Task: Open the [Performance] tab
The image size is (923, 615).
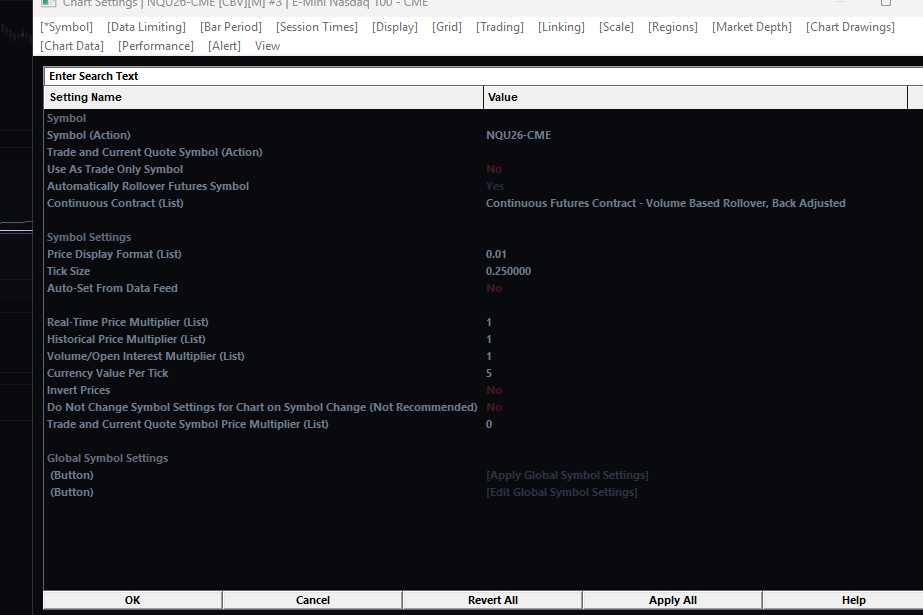Action: 155,46
